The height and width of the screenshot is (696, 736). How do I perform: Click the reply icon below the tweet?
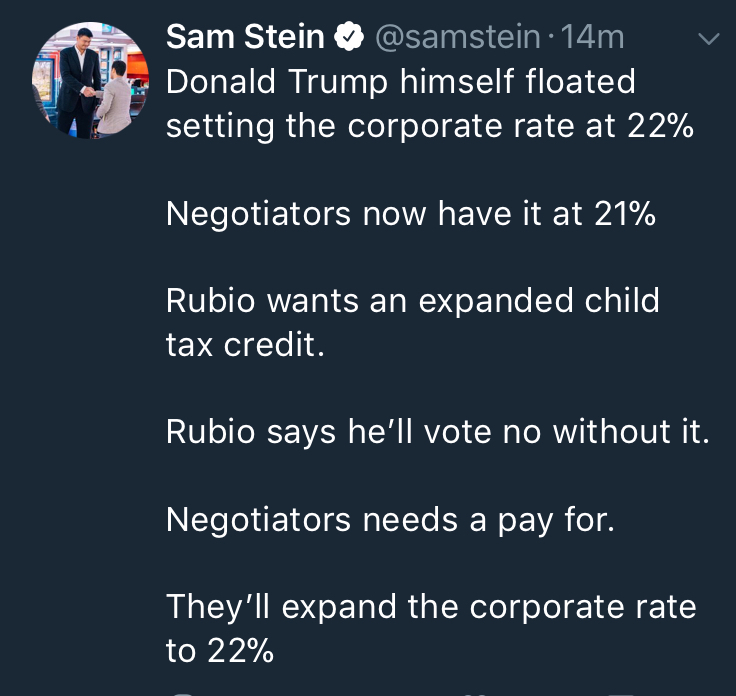(x=182, y=692)
